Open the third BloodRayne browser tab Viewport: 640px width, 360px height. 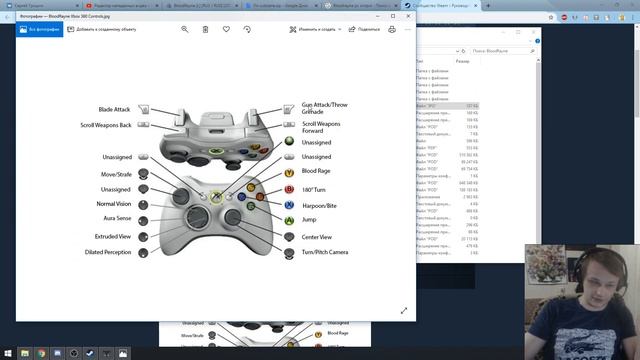(202, 6)
